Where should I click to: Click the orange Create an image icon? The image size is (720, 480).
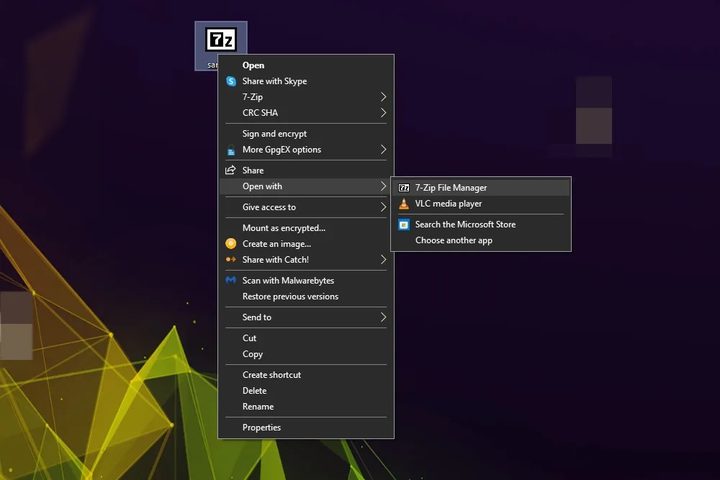[231, 244]
